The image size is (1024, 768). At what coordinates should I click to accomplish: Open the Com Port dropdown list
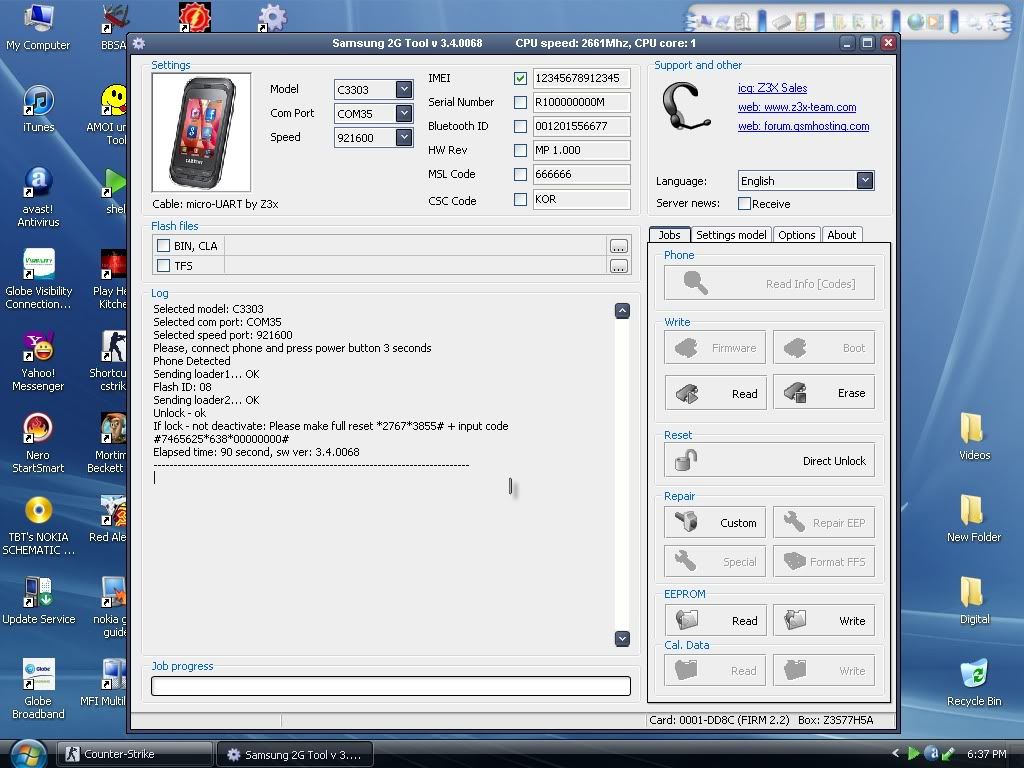(403, 113)
